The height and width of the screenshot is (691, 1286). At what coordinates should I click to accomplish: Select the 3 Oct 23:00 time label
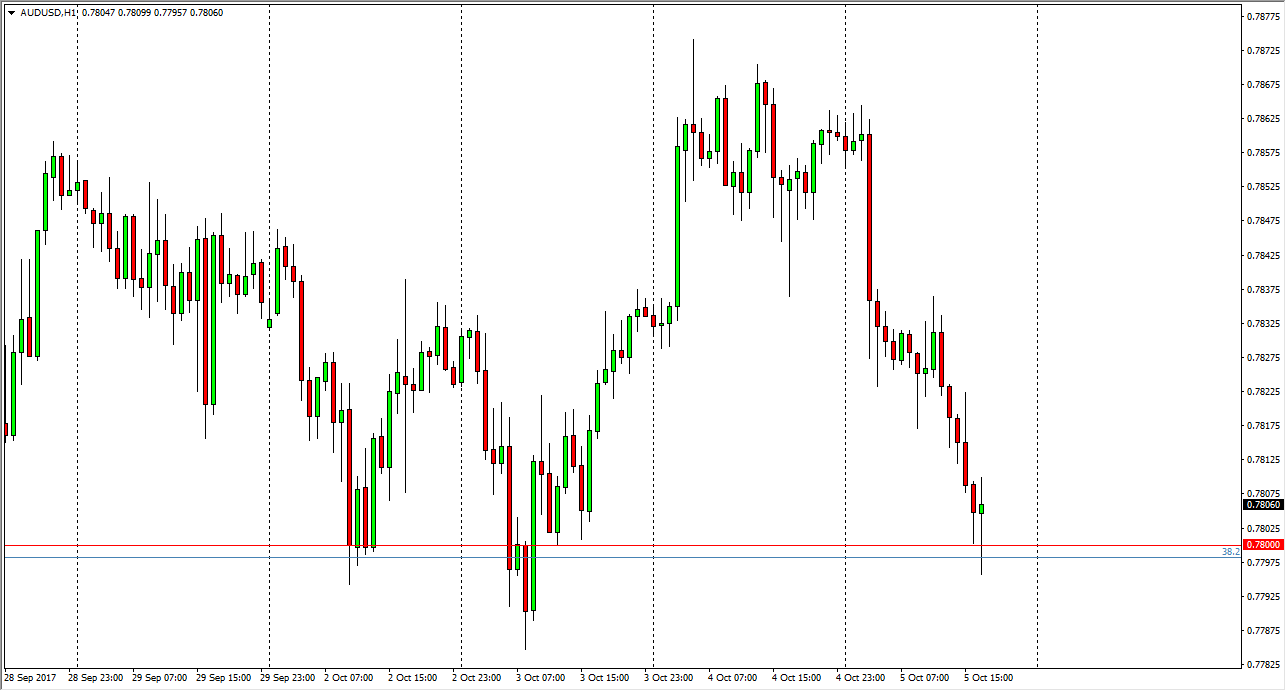tap(669, 678)
